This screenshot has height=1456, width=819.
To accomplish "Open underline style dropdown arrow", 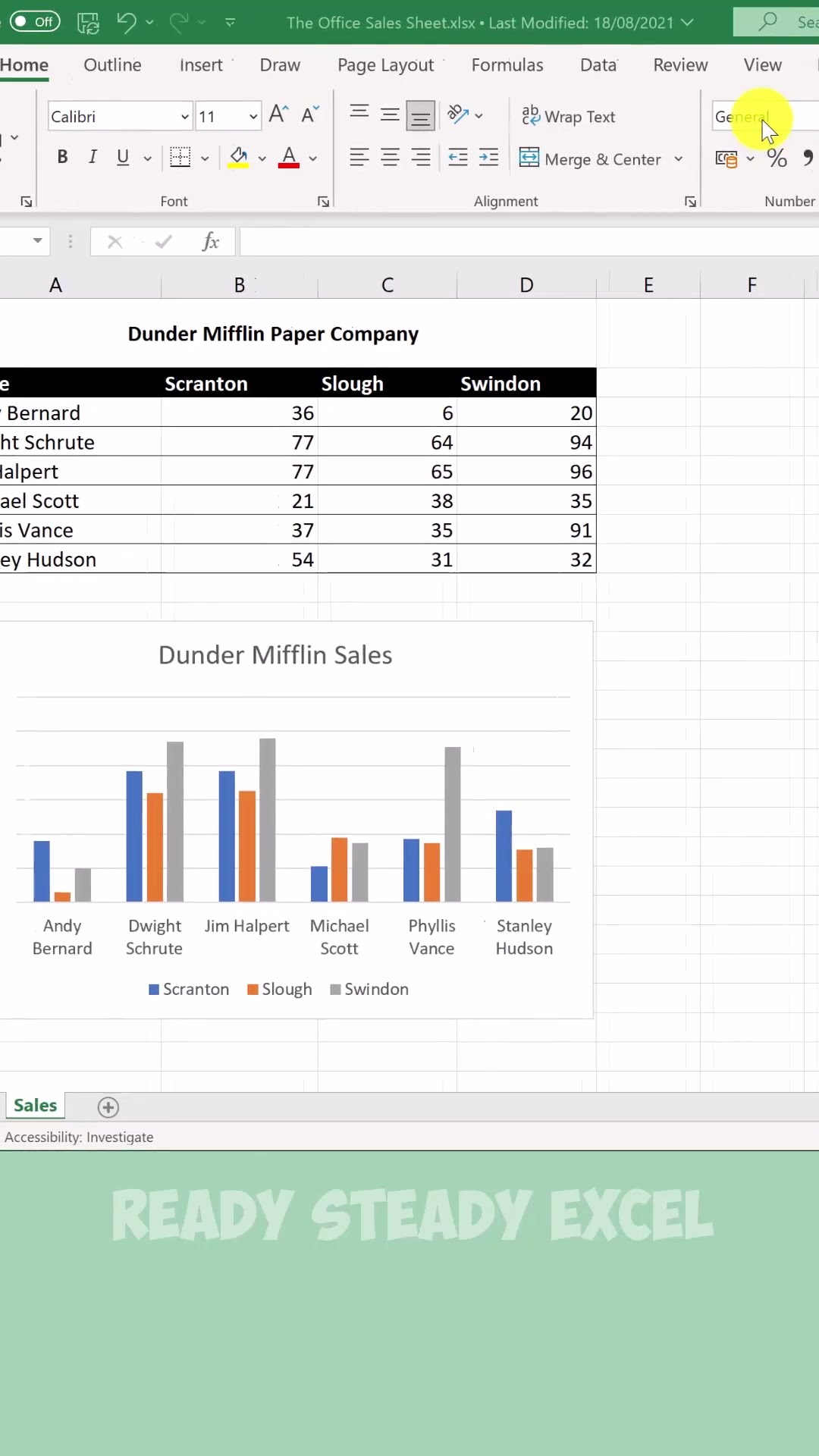I will (147, 158).
